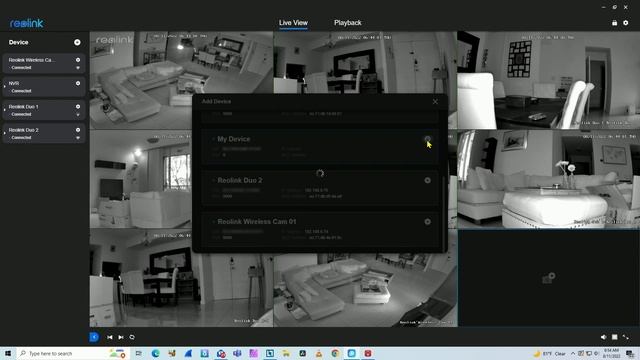
Task: Add Reolink Duo 2 from dialog list
Action: click(427, 180)
